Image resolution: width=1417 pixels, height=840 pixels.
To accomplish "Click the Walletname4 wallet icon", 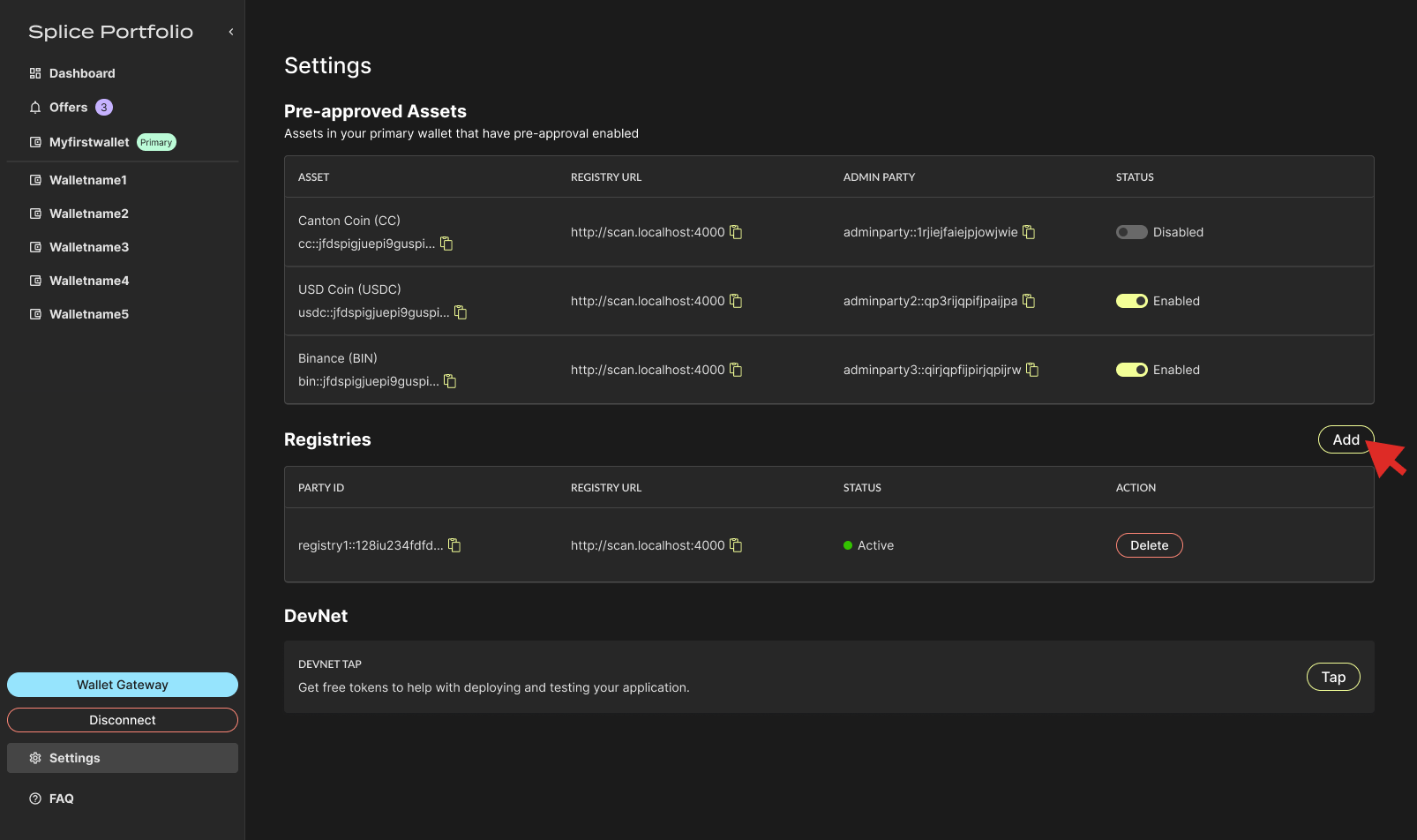I will (35, 281).
